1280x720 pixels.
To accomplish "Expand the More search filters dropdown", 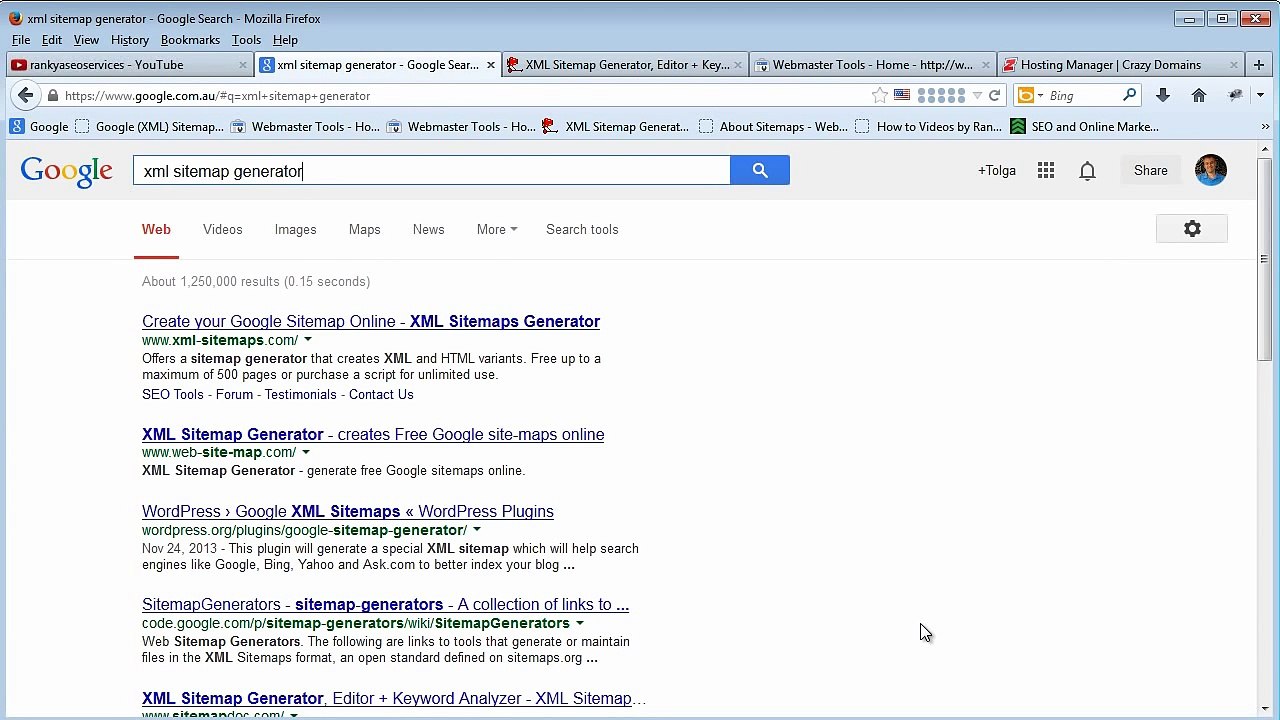I will coord(497,230).
